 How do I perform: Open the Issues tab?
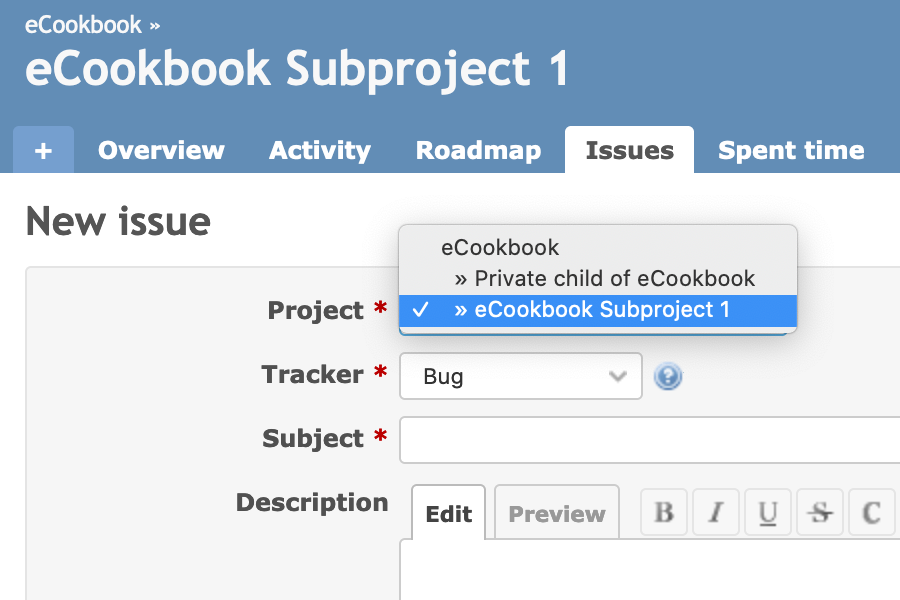[x=630, y=150]
